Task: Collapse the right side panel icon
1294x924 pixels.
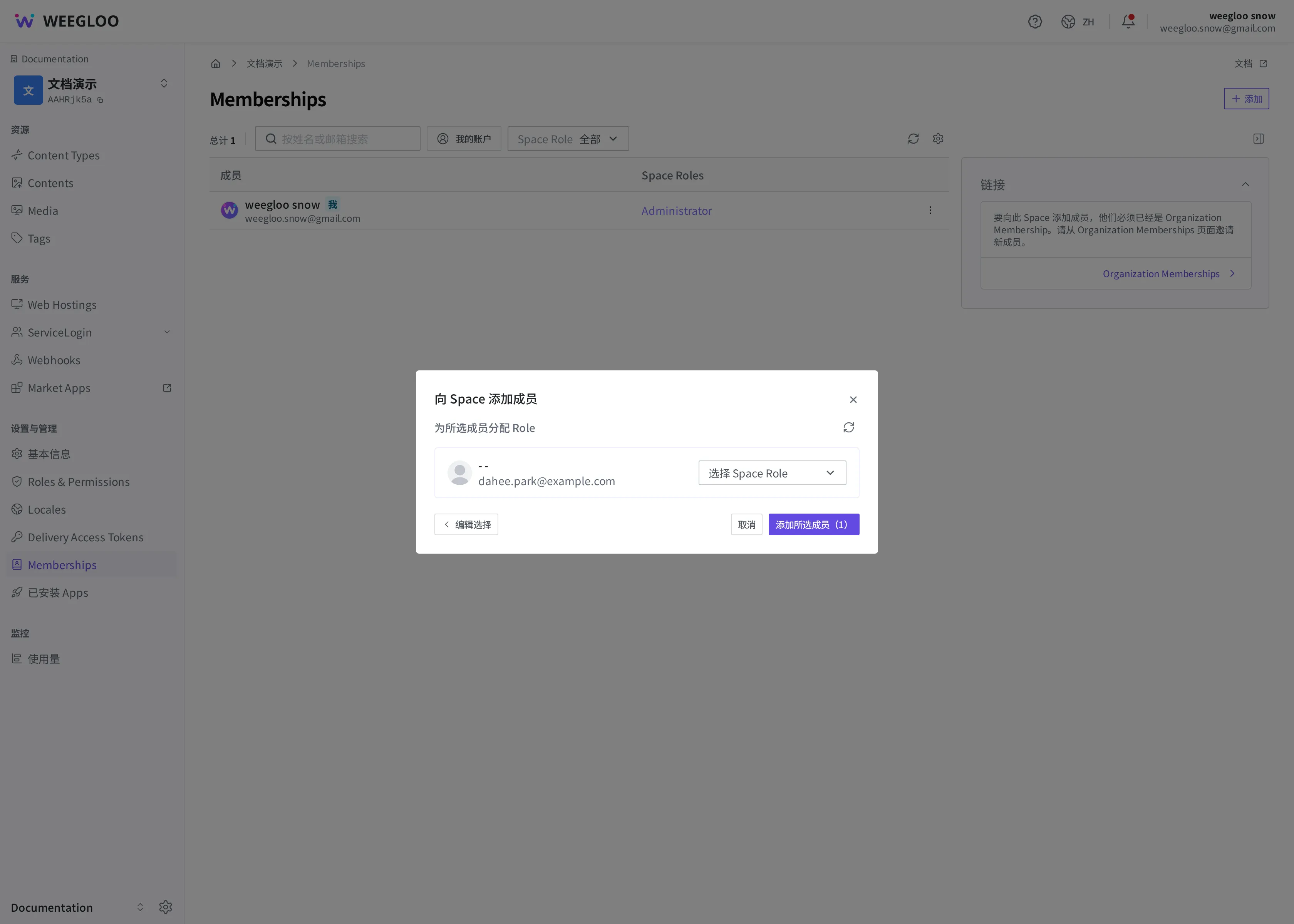Action: tap(1259, 139)
